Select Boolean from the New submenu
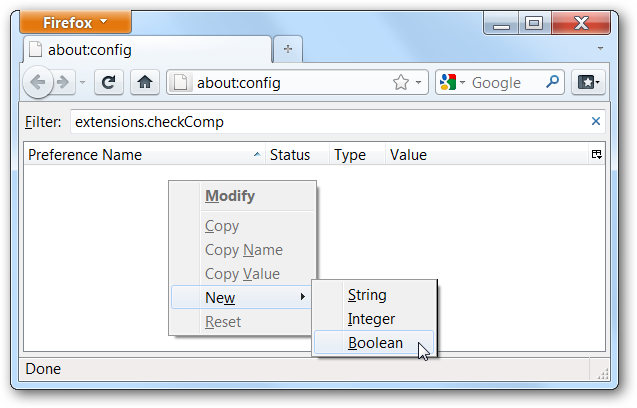Screen dimensions: 637x408 (x=375, y=343)
